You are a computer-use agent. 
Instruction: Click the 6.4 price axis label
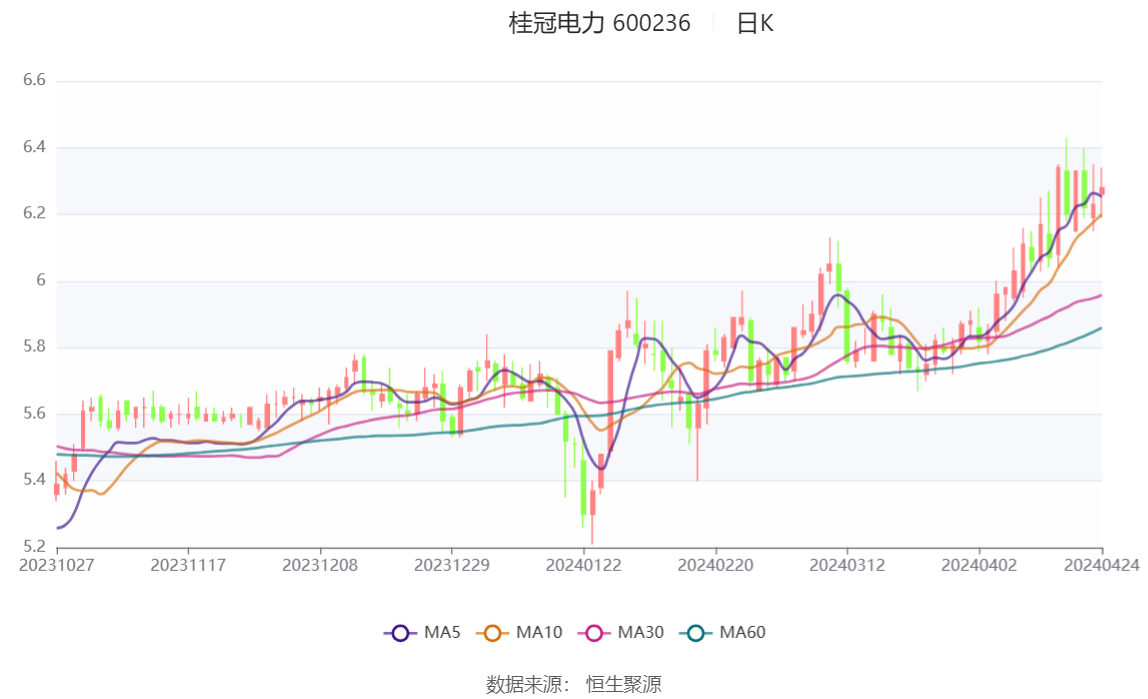35,148
